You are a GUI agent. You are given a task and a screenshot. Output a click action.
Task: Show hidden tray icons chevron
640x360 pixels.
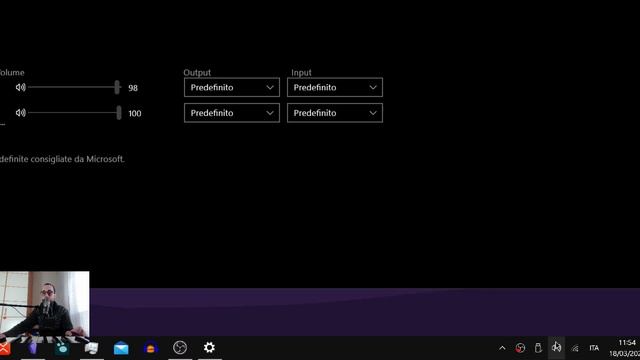[502, 348]
